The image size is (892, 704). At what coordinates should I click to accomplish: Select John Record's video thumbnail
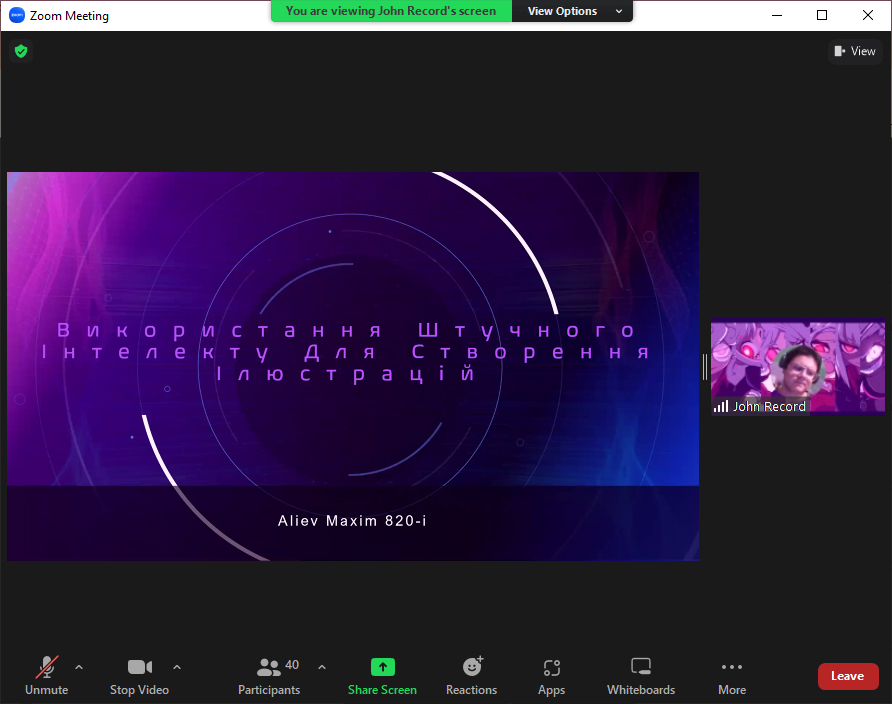[x=797, y=367]
